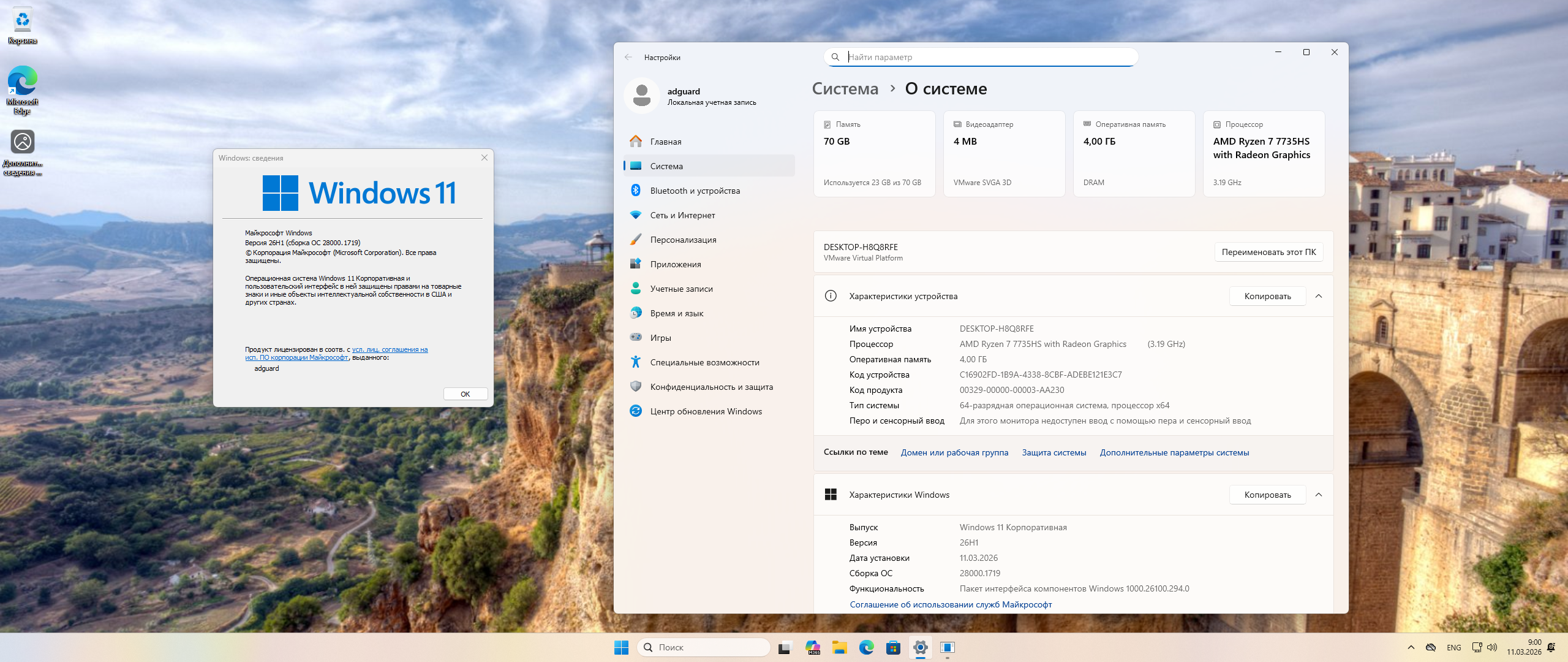
Task: Copy device specifications with Копировать
Action: [x=1267, y=296]
